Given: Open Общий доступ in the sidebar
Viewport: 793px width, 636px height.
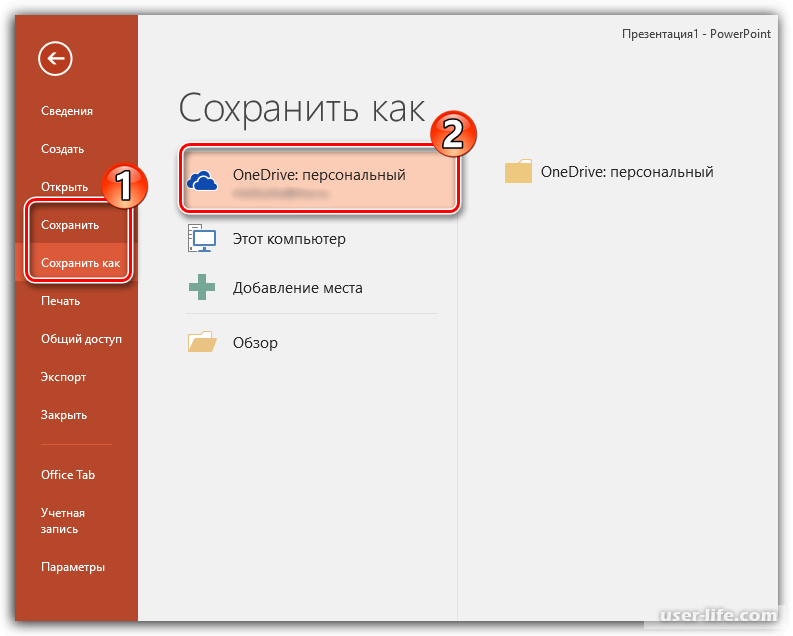Looking at the screenshot, I should click(x=81, y=339).
